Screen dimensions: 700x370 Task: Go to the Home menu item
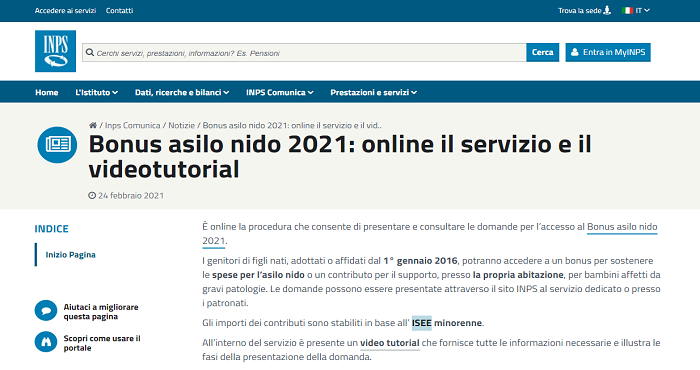(x=47, y=92)
